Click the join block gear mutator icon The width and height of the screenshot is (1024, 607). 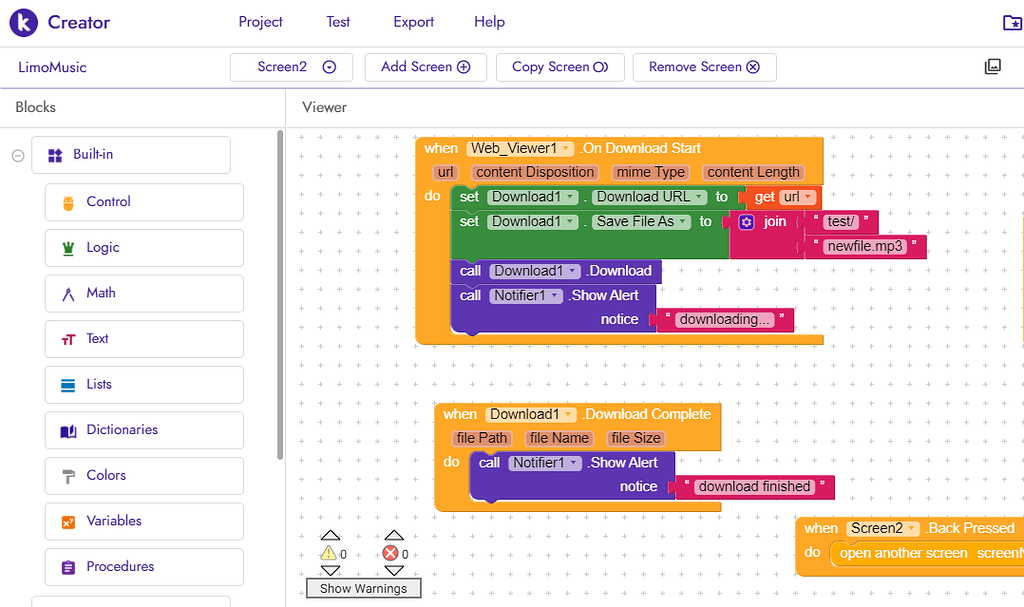tap(746, 222)
